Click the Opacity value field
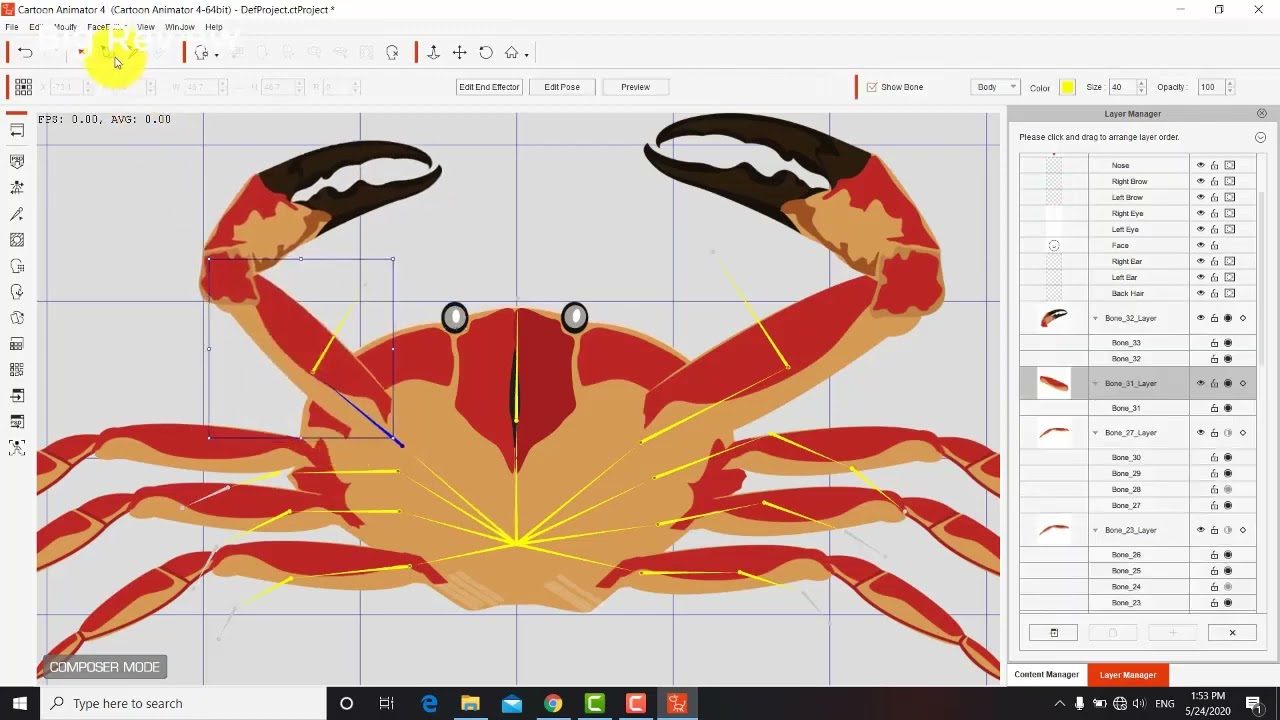 coord(1210,87)
